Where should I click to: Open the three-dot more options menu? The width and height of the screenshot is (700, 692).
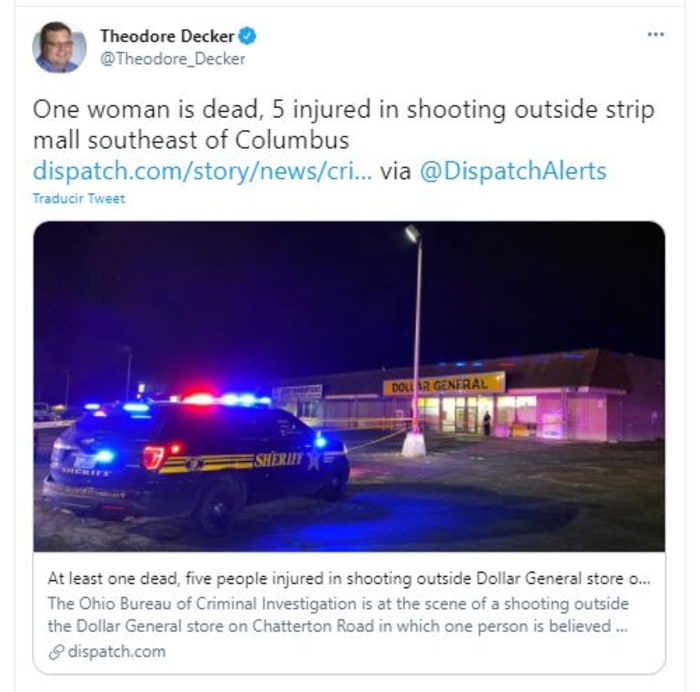point(655,34)
